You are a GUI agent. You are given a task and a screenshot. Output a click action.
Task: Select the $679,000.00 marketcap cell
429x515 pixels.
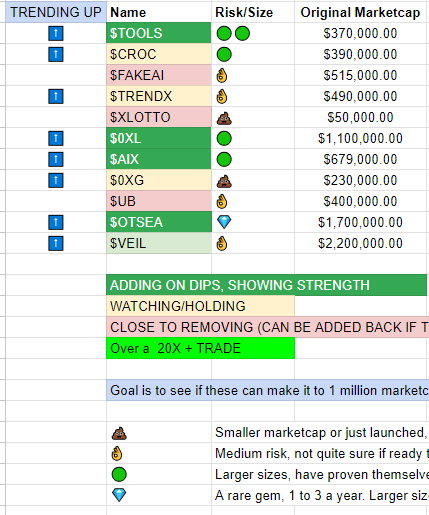click(x=360, y=159)
